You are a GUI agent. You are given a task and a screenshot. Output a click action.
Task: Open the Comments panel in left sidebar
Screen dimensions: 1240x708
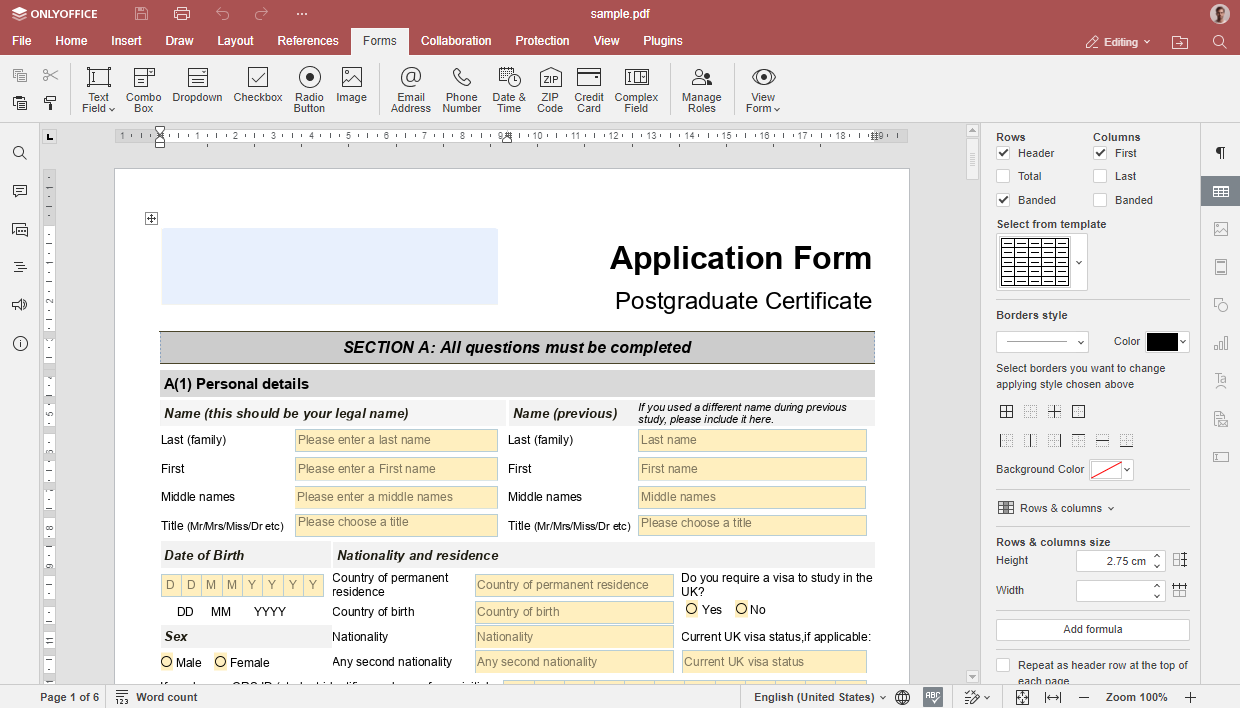[20, 191]
